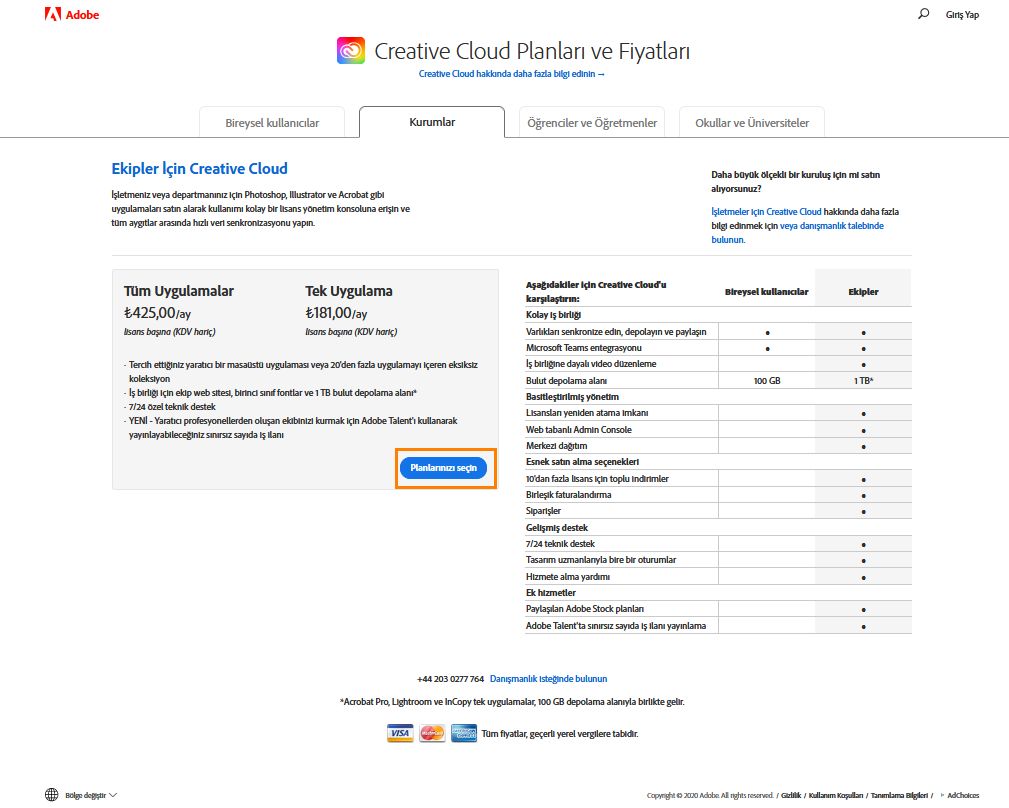The image size is (1009, 808).
Task: Click the ₺181,00/ay price
Action: (x=336, y=313)
